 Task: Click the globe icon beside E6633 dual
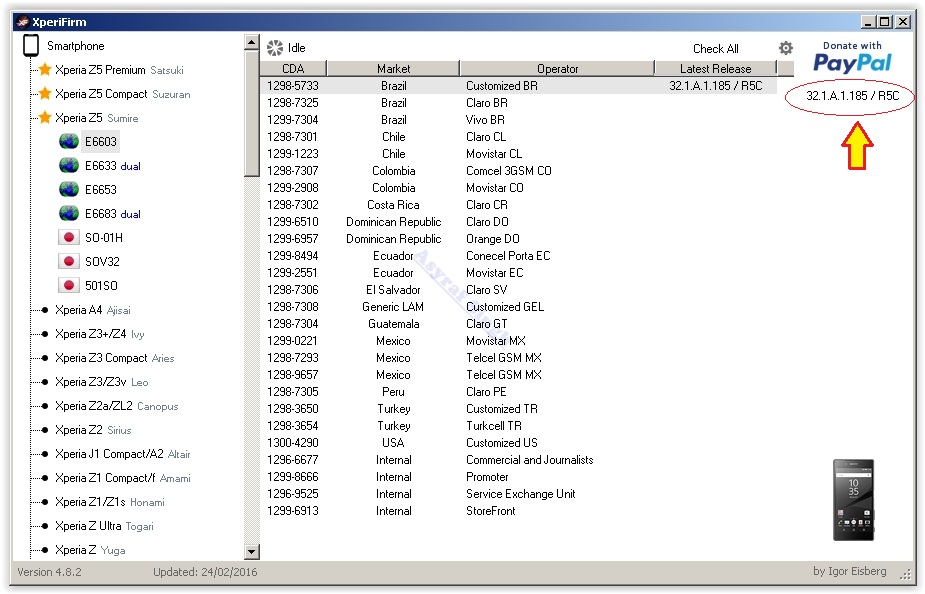click(69, 166)
